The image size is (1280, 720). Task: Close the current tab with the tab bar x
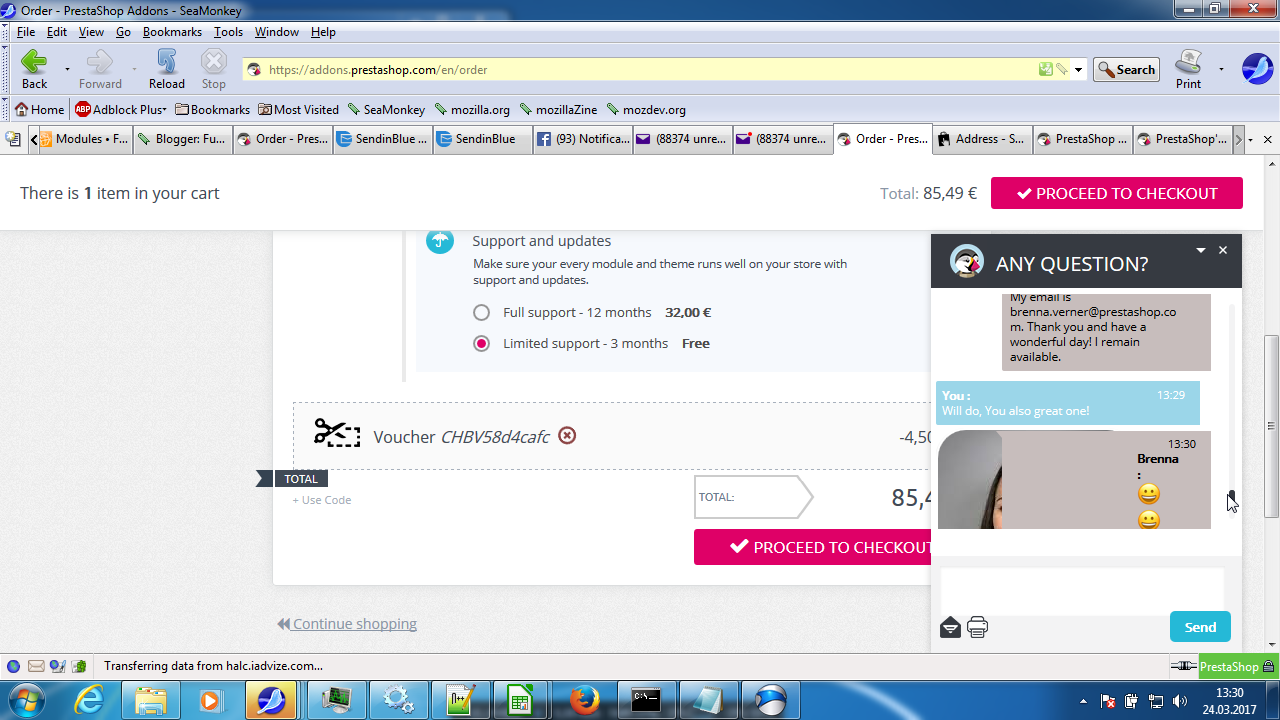point(1268,140)
